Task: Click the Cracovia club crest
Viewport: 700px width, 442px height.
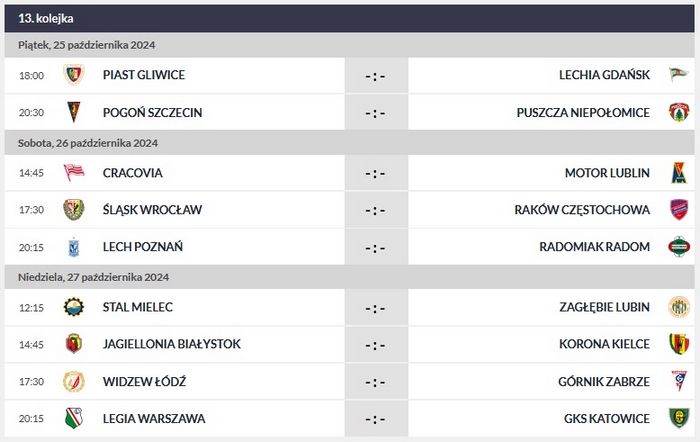Action: pyautogui.click(x=73, y=172)
